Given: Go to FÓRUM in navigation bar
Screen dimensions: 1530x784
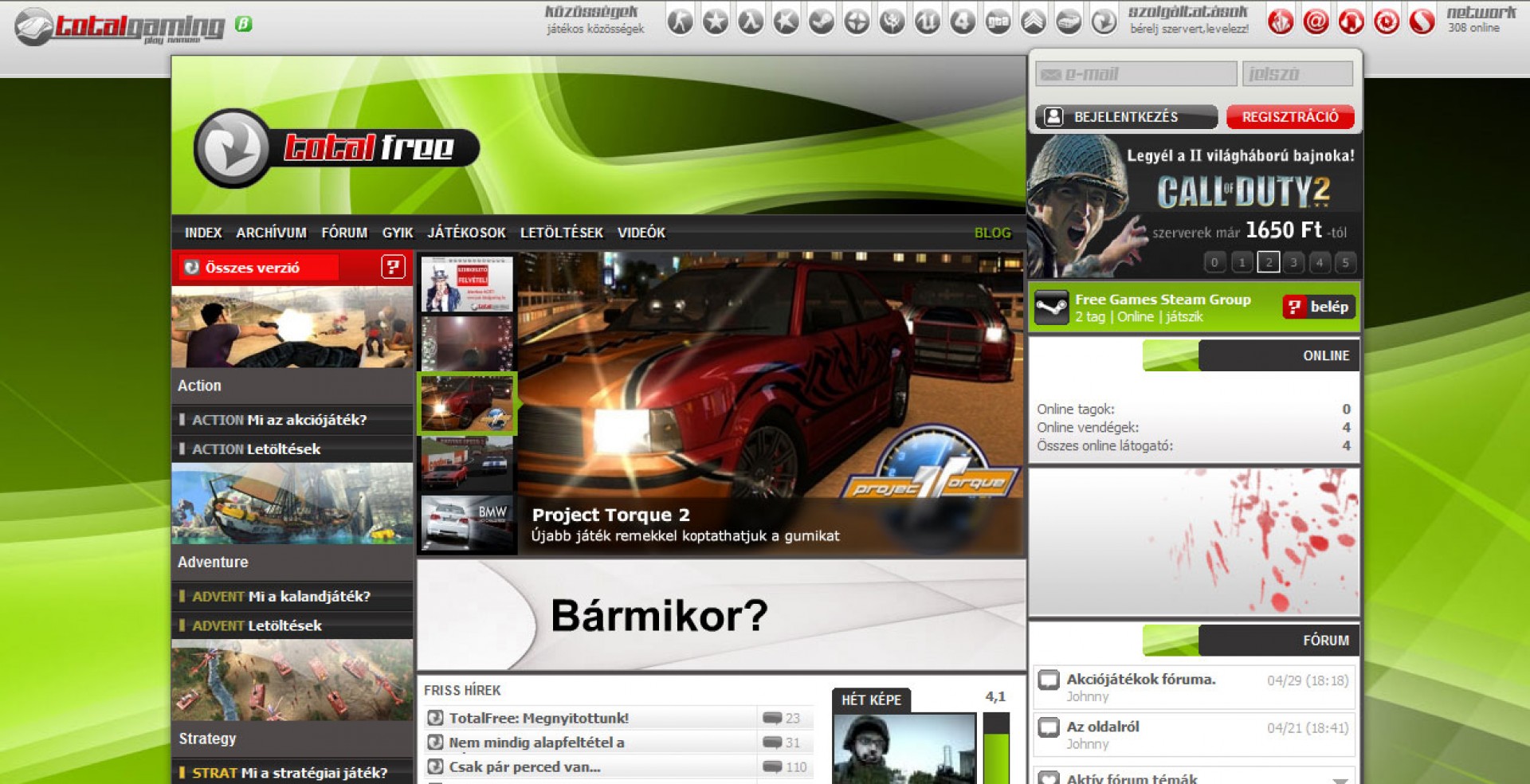Looking at the screenshot, I should 344,233.
